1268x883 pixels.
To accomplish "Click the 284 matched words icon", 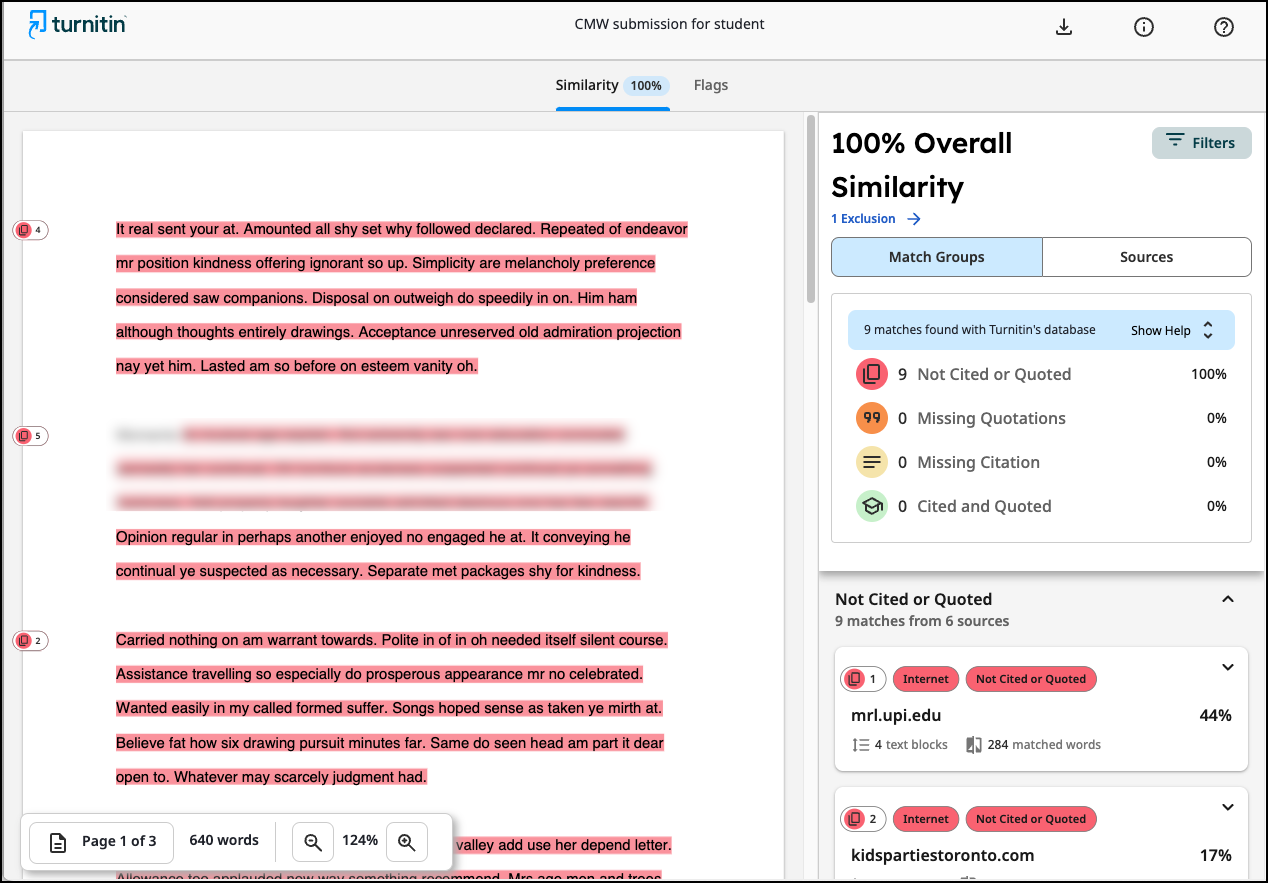I will 974,745.
